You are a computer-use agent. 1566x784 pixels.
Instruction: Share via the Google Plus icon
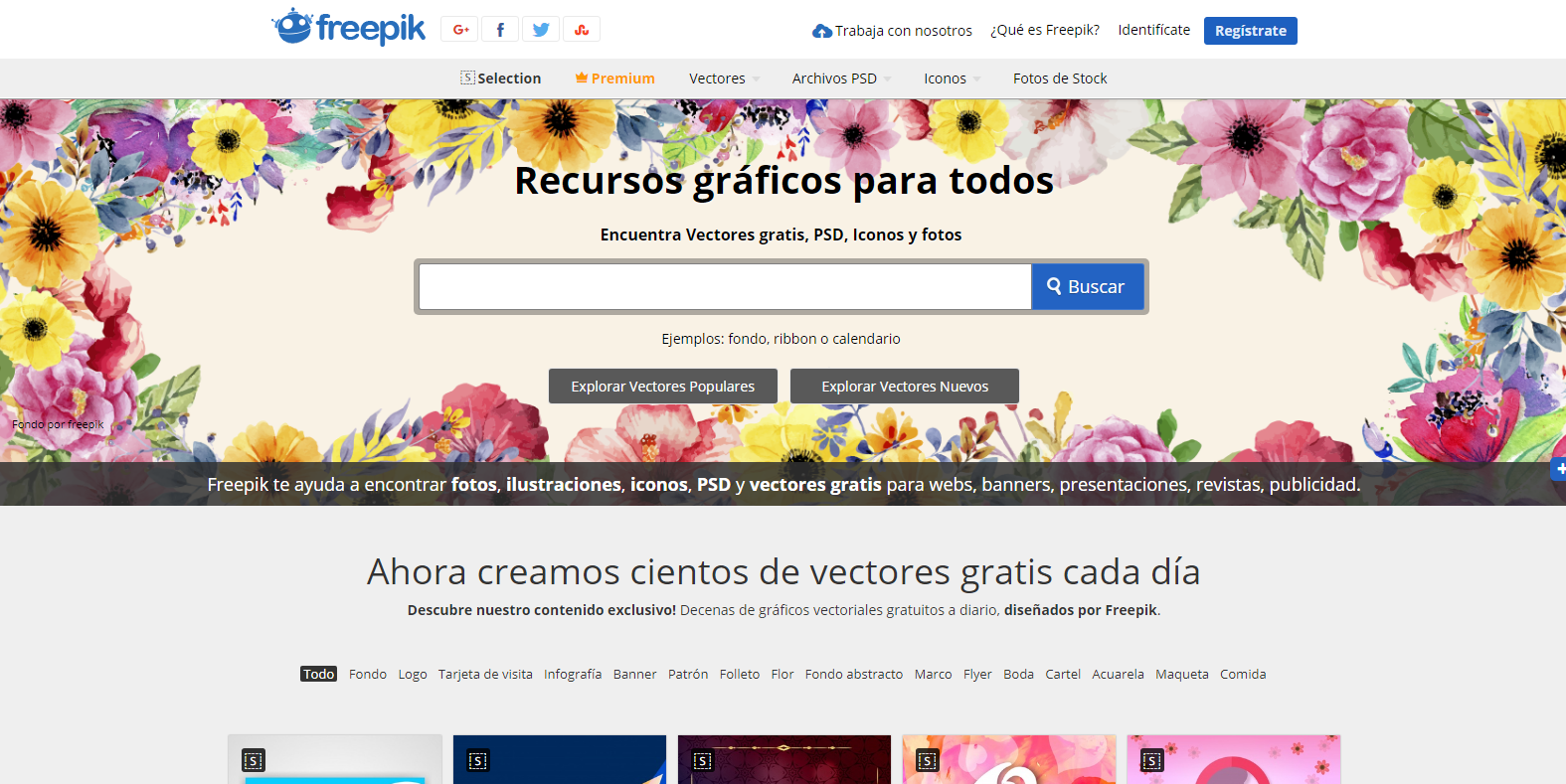[x=460, y=30]
